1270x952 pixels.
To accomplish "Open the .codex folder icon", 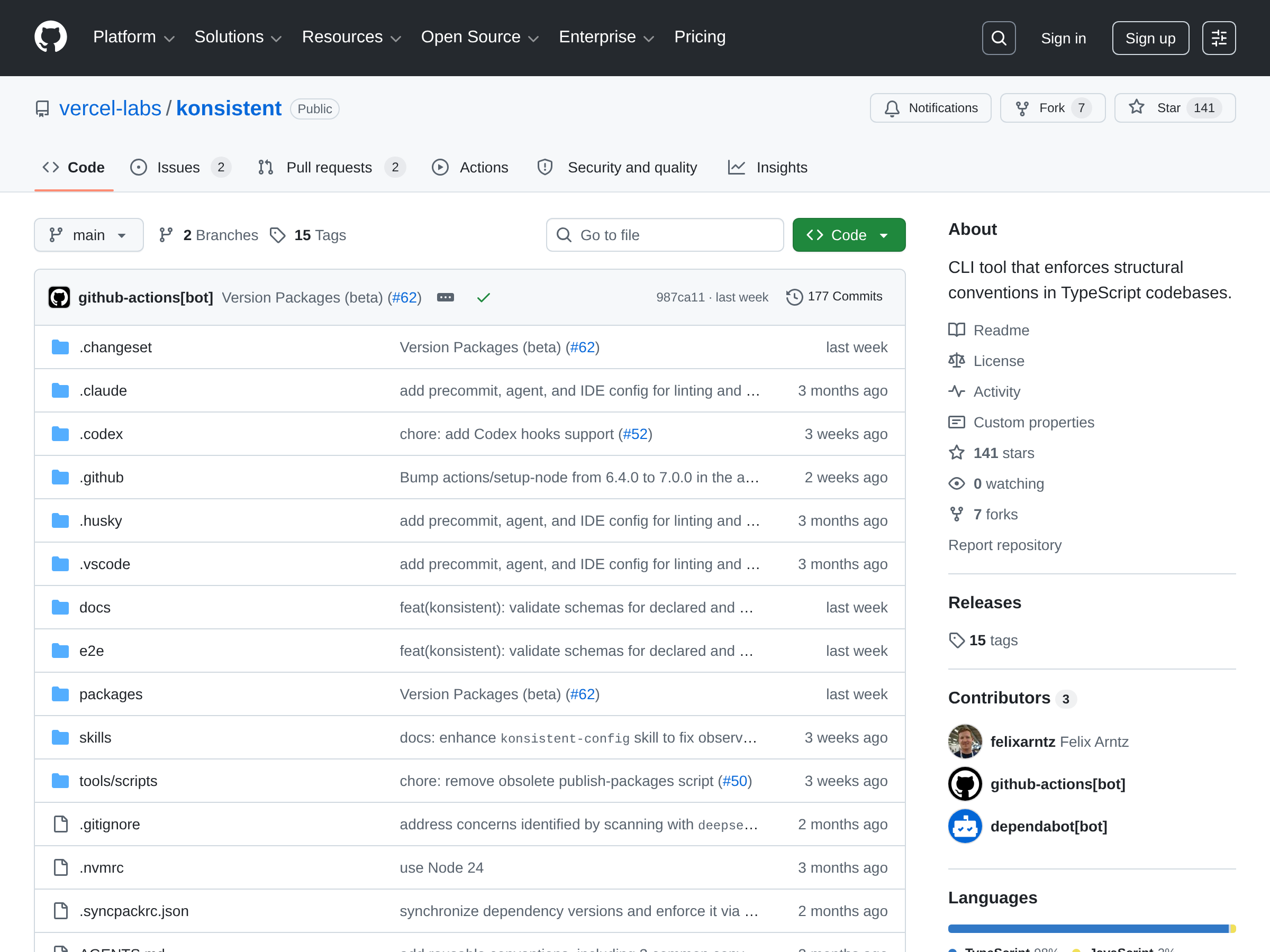I will (60, 434).
